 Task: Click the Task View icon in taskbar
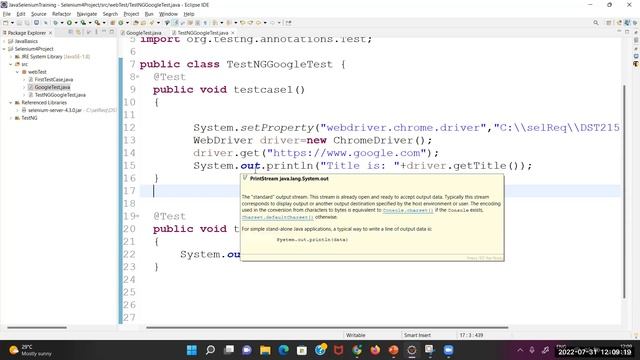coord(229,350)
